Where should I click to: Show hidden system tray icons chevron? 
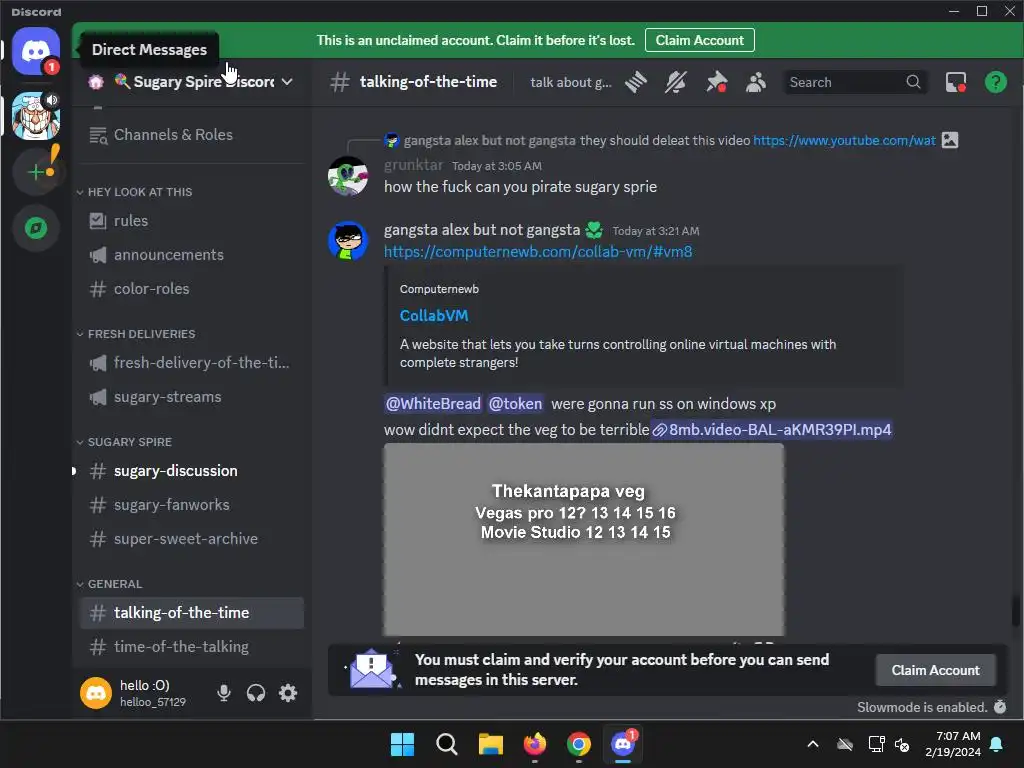(813, 744)
